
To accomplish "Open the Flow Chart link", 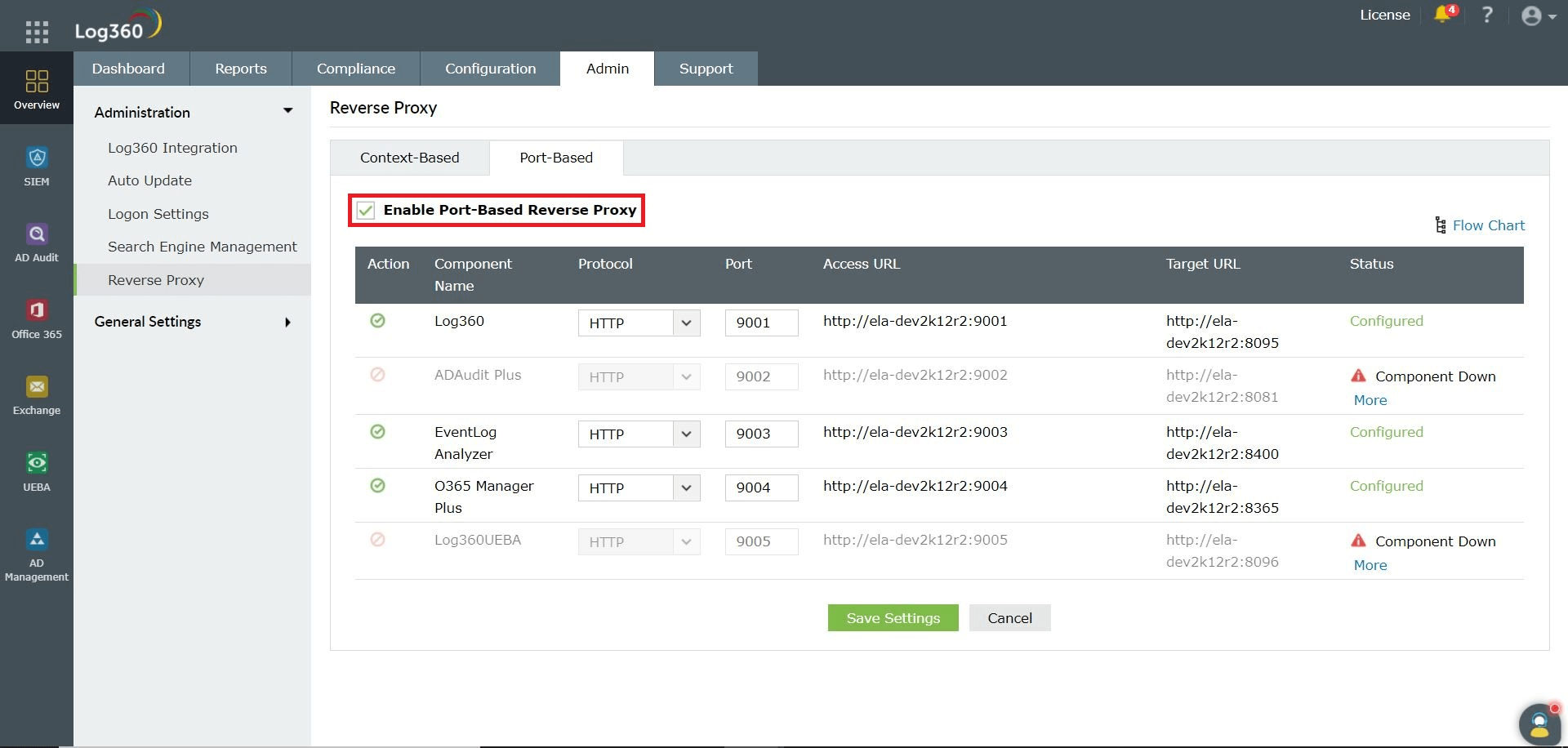I will coord(1488,225).
